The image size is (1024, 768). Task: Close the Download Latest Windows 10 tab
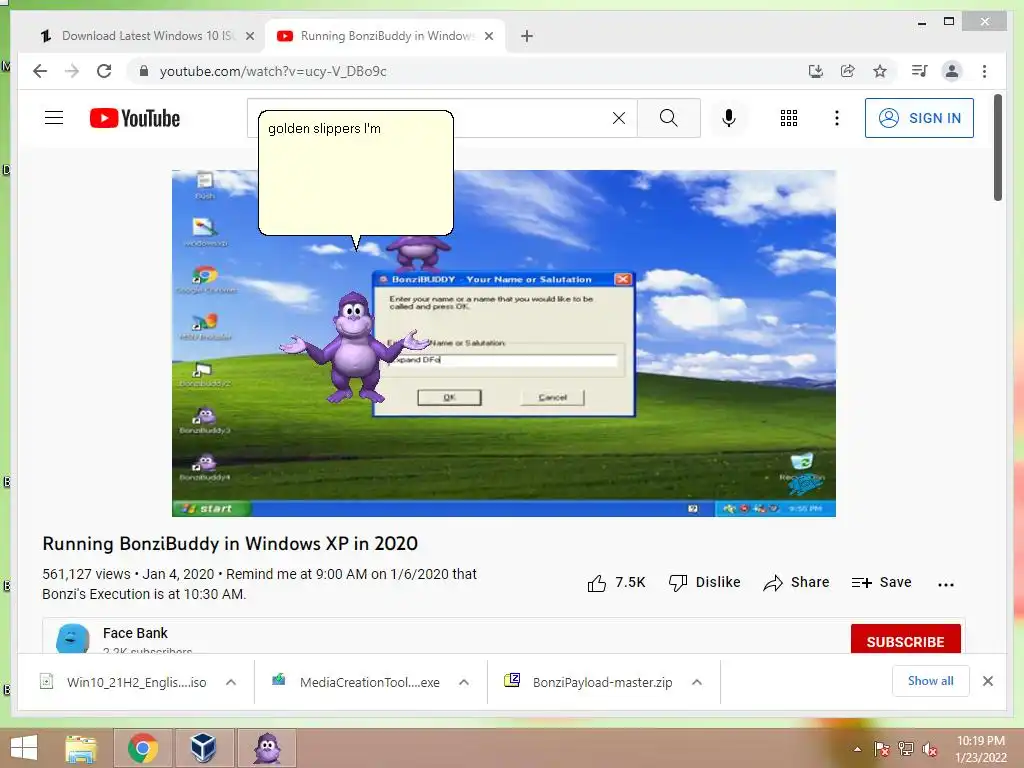pyautogui.click(x=249, y=36)
